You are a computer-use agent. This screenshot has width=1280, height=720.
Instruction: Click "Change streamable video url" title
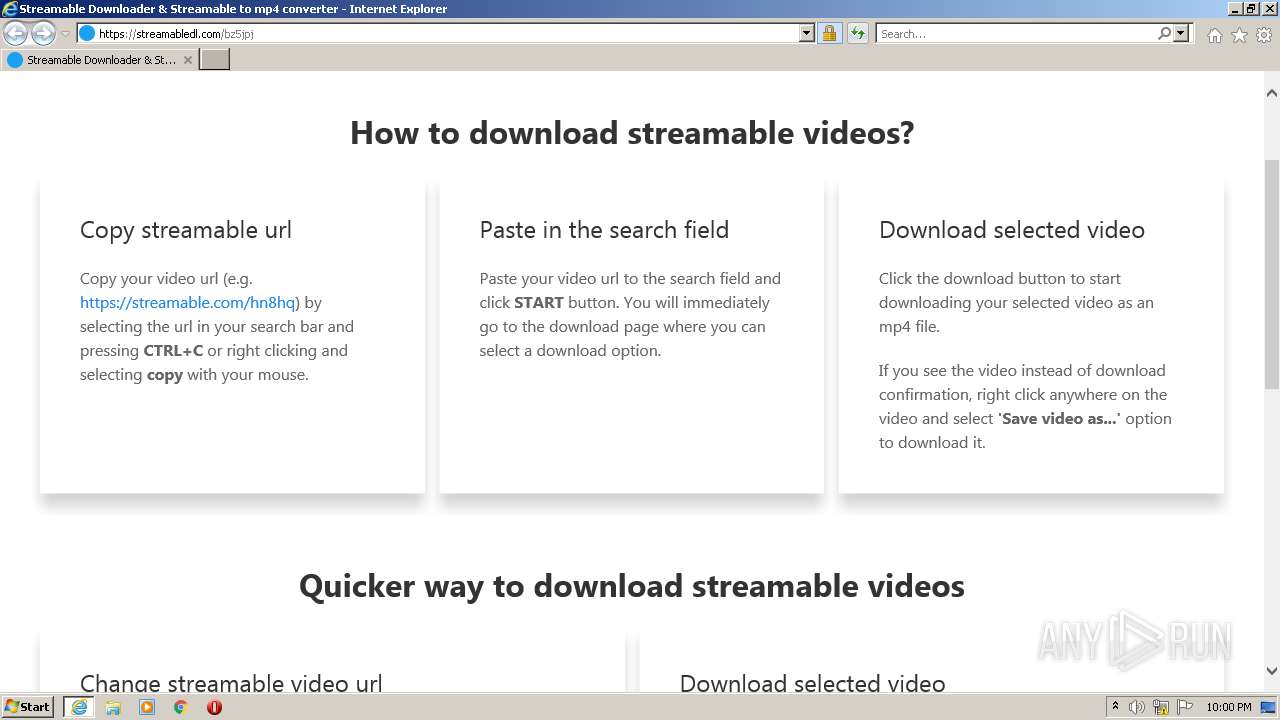click(x=231, y=684)
